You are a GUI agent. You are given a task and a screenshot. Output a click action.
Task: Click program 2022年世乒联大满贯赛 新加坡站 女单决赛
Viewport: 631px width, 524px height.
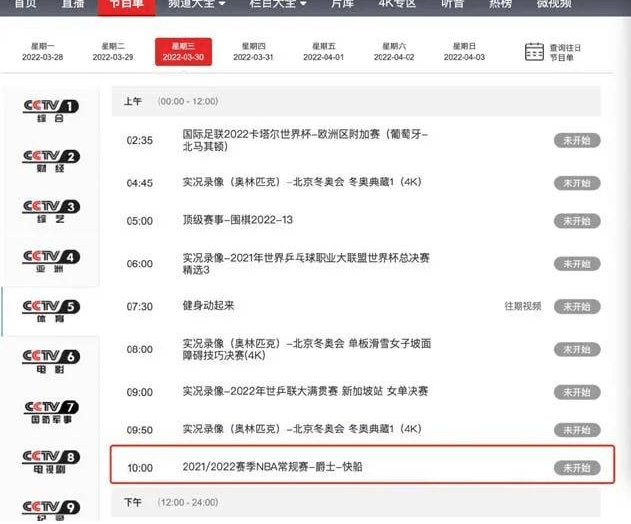click(305, 392)
